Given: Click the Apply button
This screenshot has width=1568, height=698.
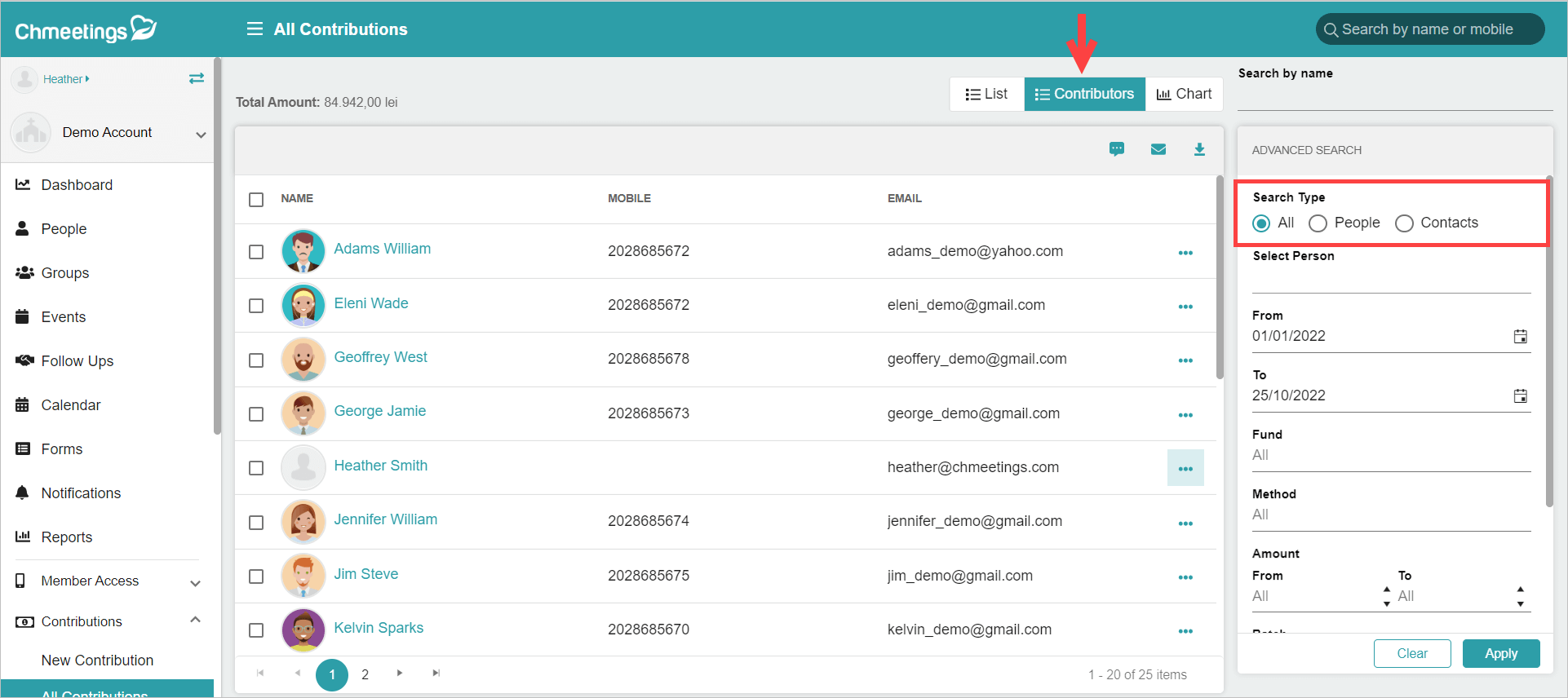Looking at the screenshot, I should click(1501, 654).
